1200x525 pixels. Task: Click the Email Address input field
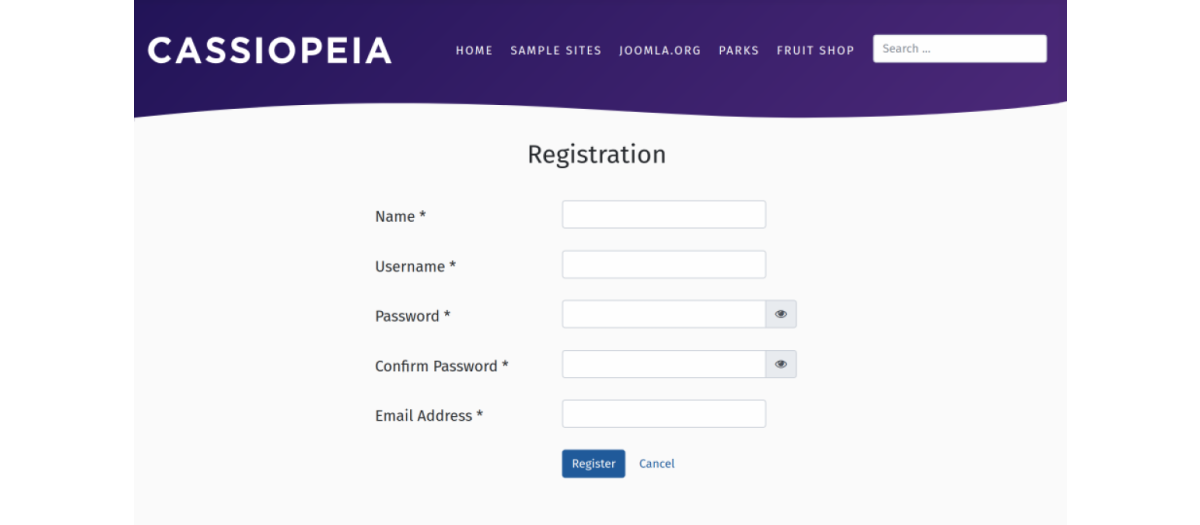tap(663, 414)
